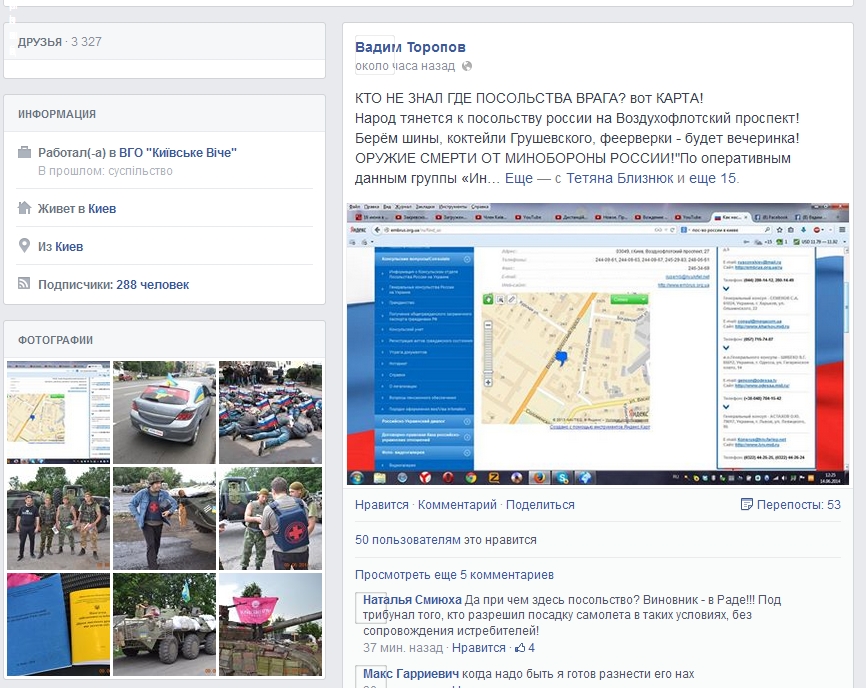Expand post text via Еще link
The width and height of the screenshot is (866, 688).
point(519,178)
